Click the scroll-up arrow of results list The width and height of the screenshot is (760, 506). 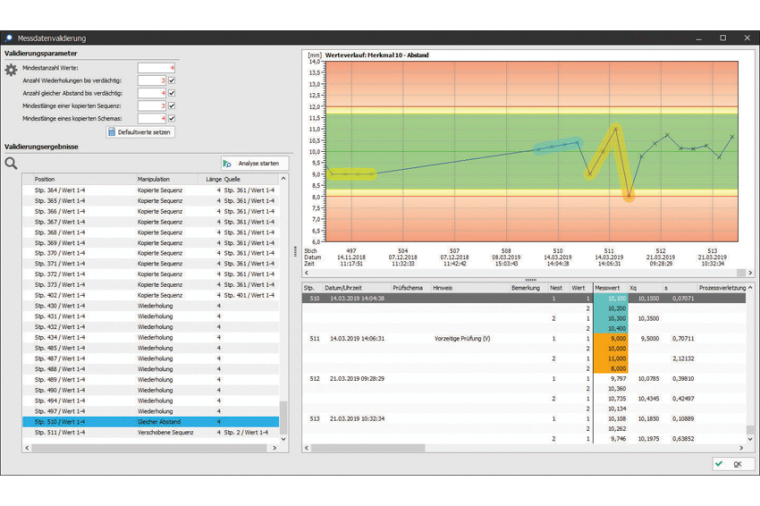(x=284, y=179)
